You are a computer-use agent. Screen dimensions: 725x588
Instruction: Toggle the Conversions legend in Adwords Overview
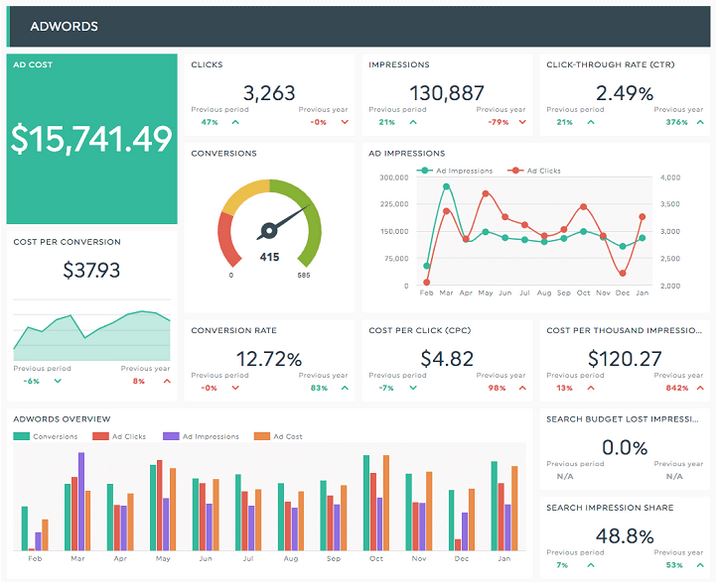tap(45, 436)
